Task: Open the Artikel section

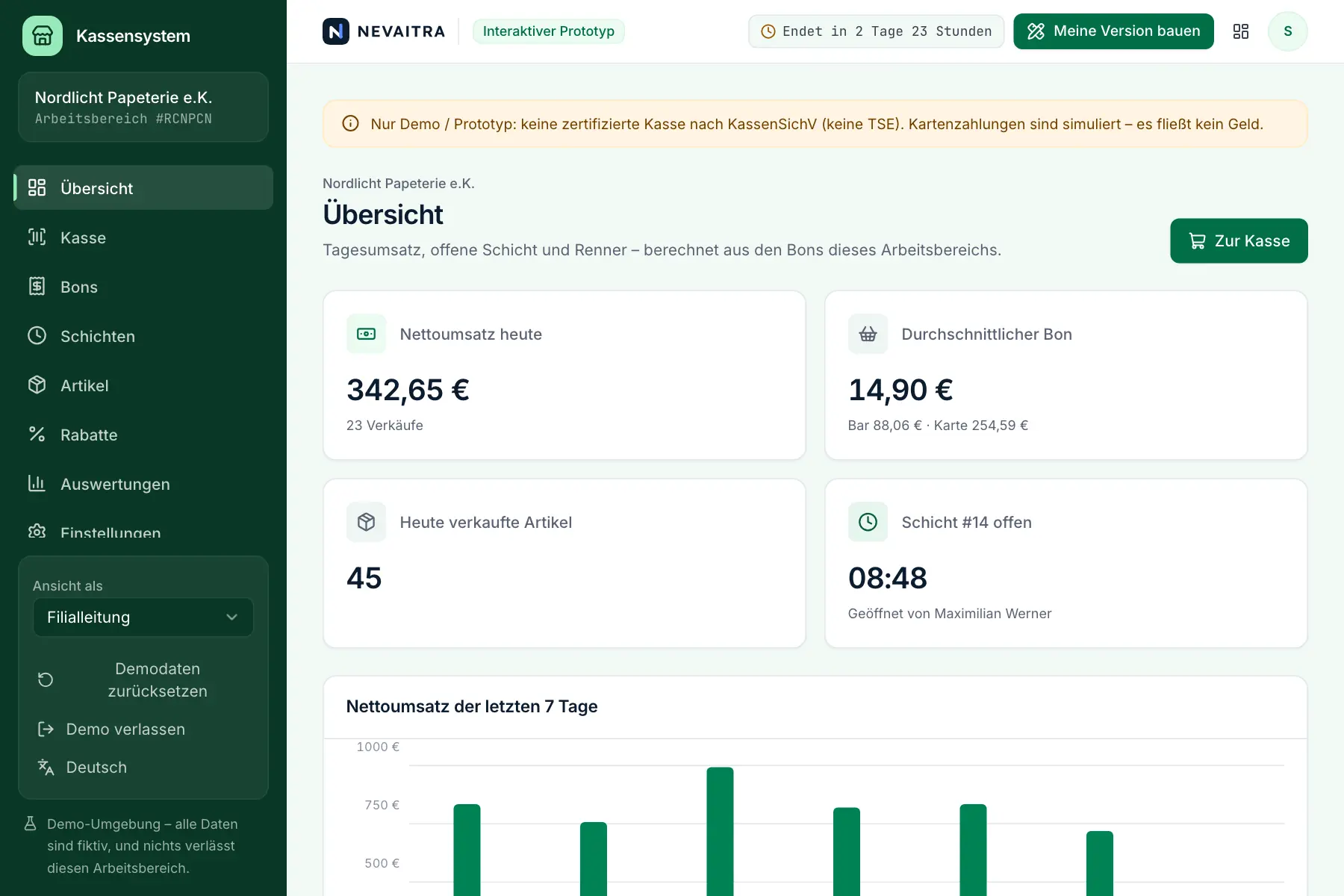Action: pyautogui.click(x=143, y=385)
